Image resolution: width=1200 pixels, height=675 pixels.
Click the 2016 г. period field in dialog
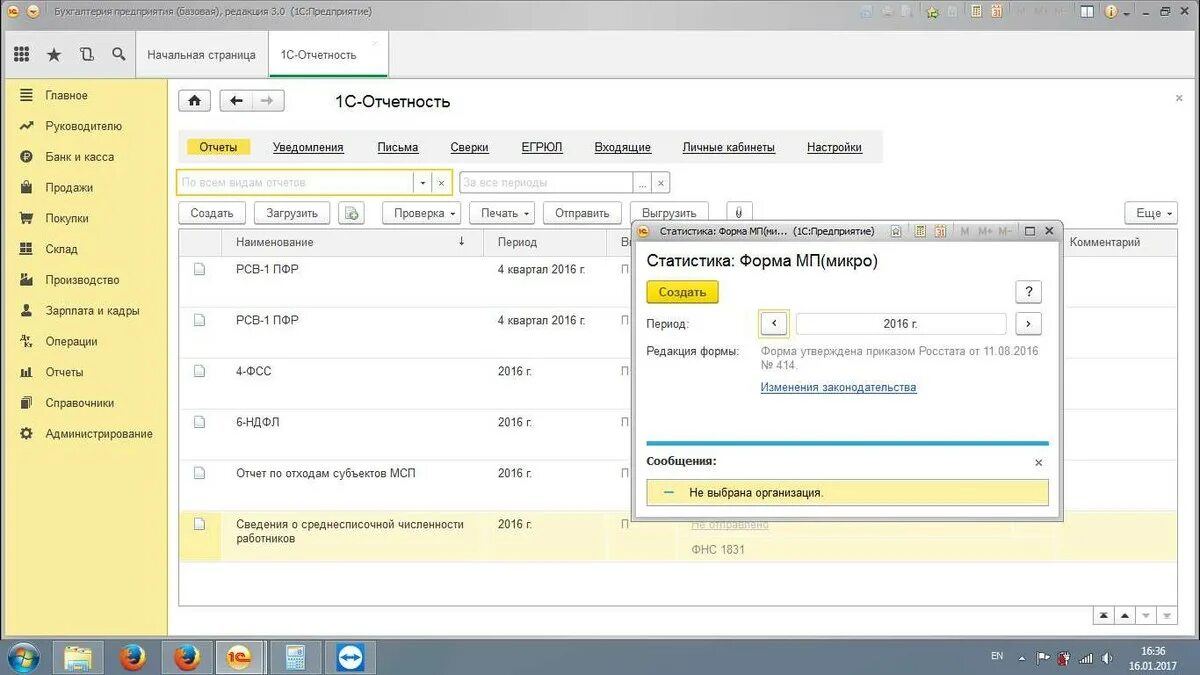(x=901, y=324)
